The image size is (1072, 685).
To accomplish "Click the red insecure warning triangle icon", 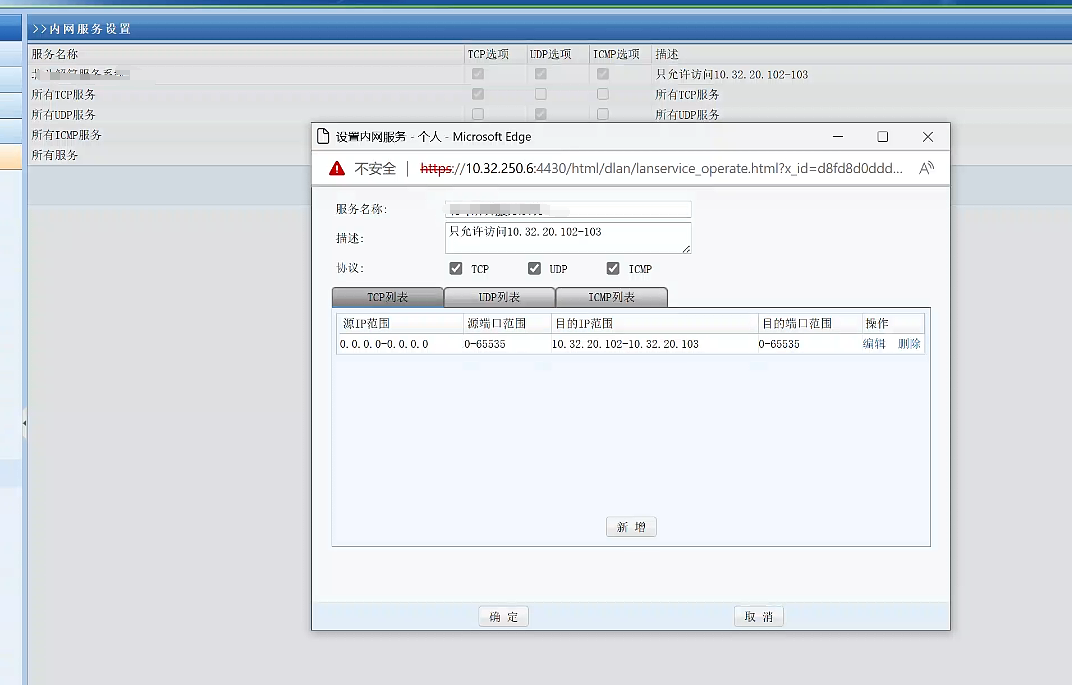I will click(x=337, y=169).
